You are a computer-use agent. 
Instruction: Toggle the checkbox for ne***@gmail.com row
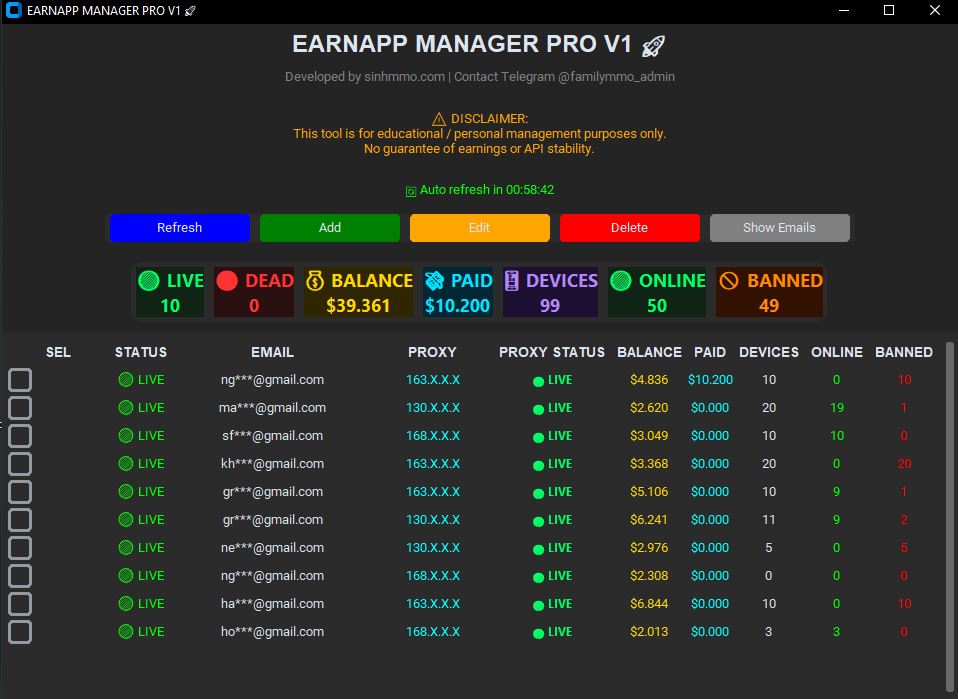[x=20, y=548]
